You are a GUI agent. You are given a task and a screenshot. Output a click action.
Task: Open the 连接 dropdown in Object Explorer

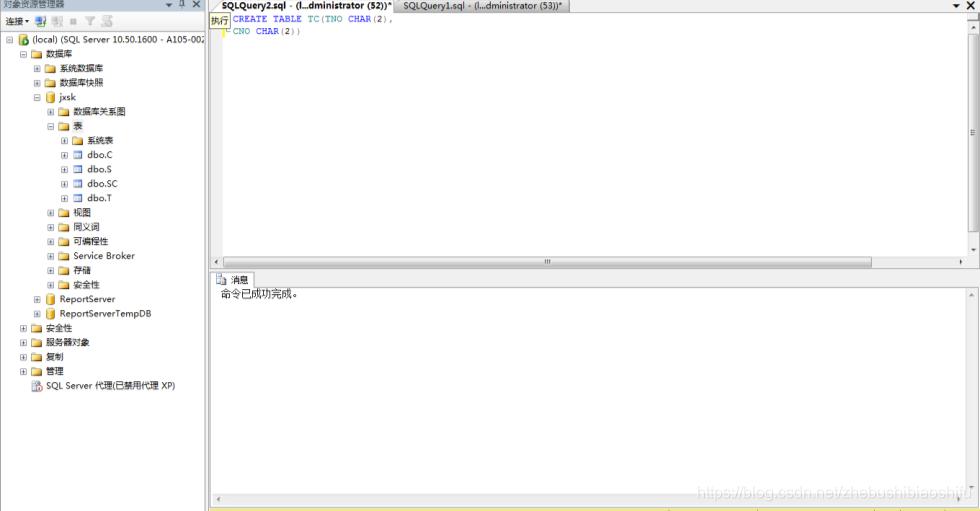coord(17,21)
